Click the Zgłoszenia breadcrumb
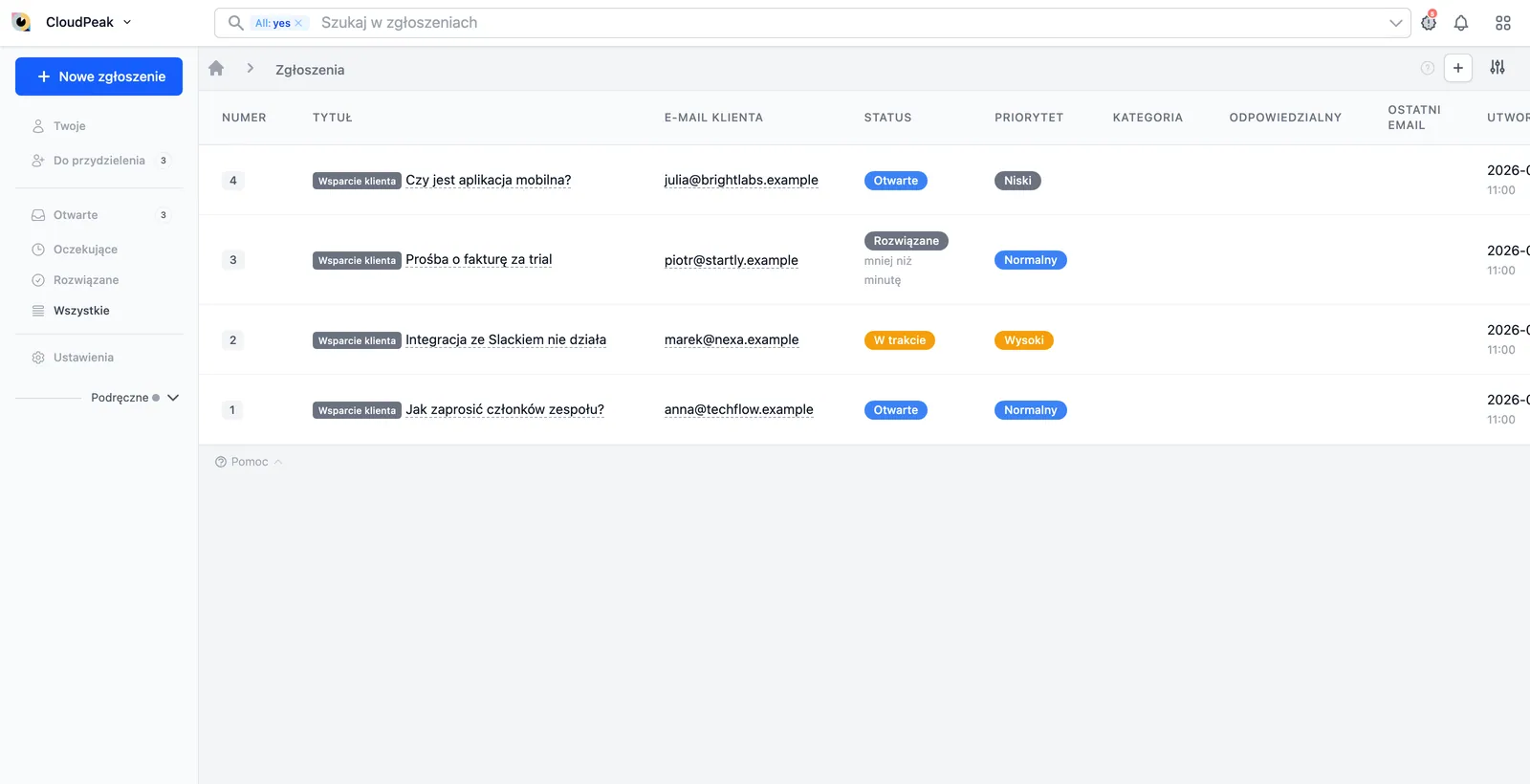1530x784 pixels. (x=310, y=70)
